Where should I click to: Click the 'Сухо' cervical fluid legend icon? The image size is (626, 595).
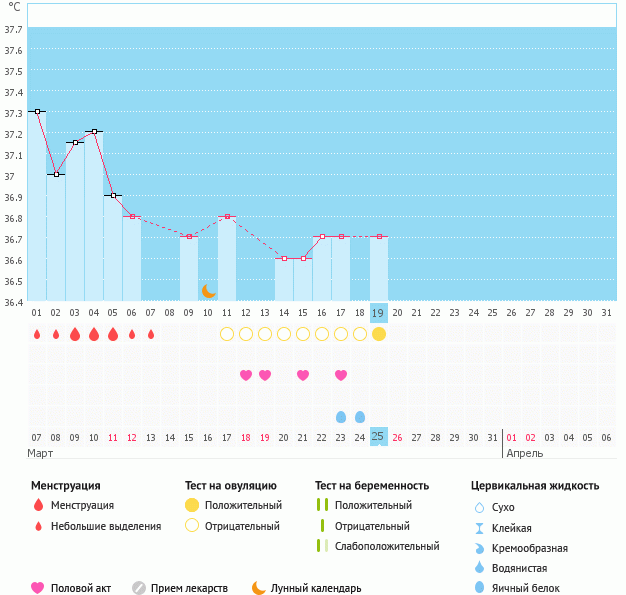pos(480,508)
